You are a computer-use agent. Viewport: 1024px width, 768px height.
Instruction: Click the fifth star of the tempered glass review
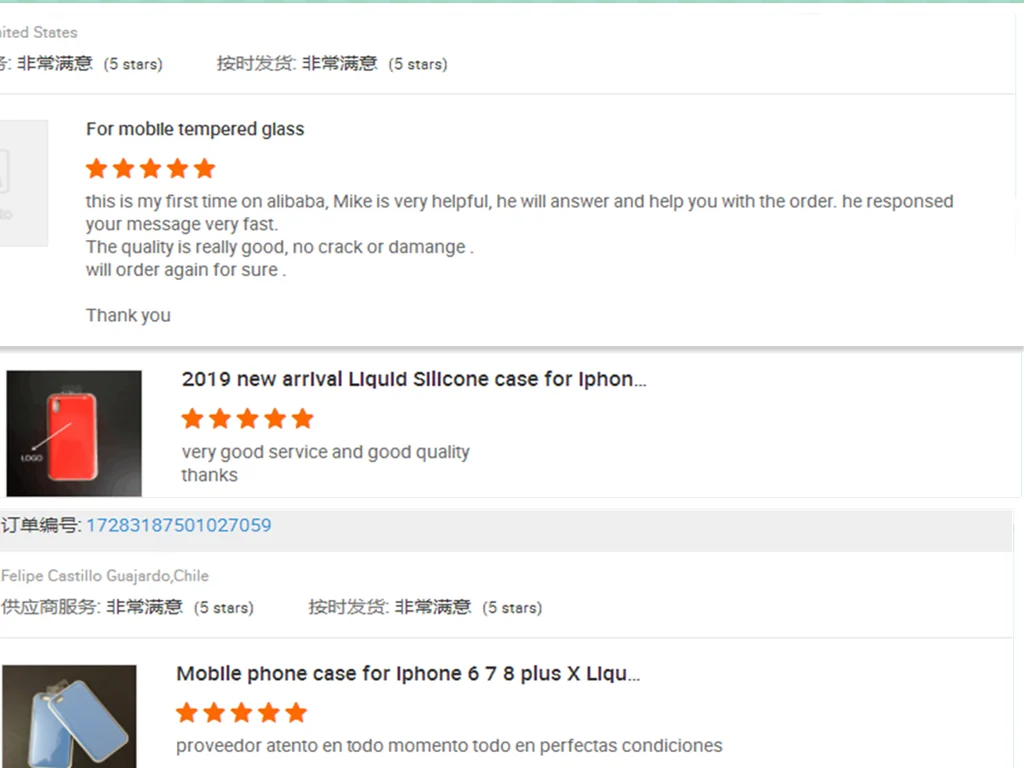(x=204, y=168)
